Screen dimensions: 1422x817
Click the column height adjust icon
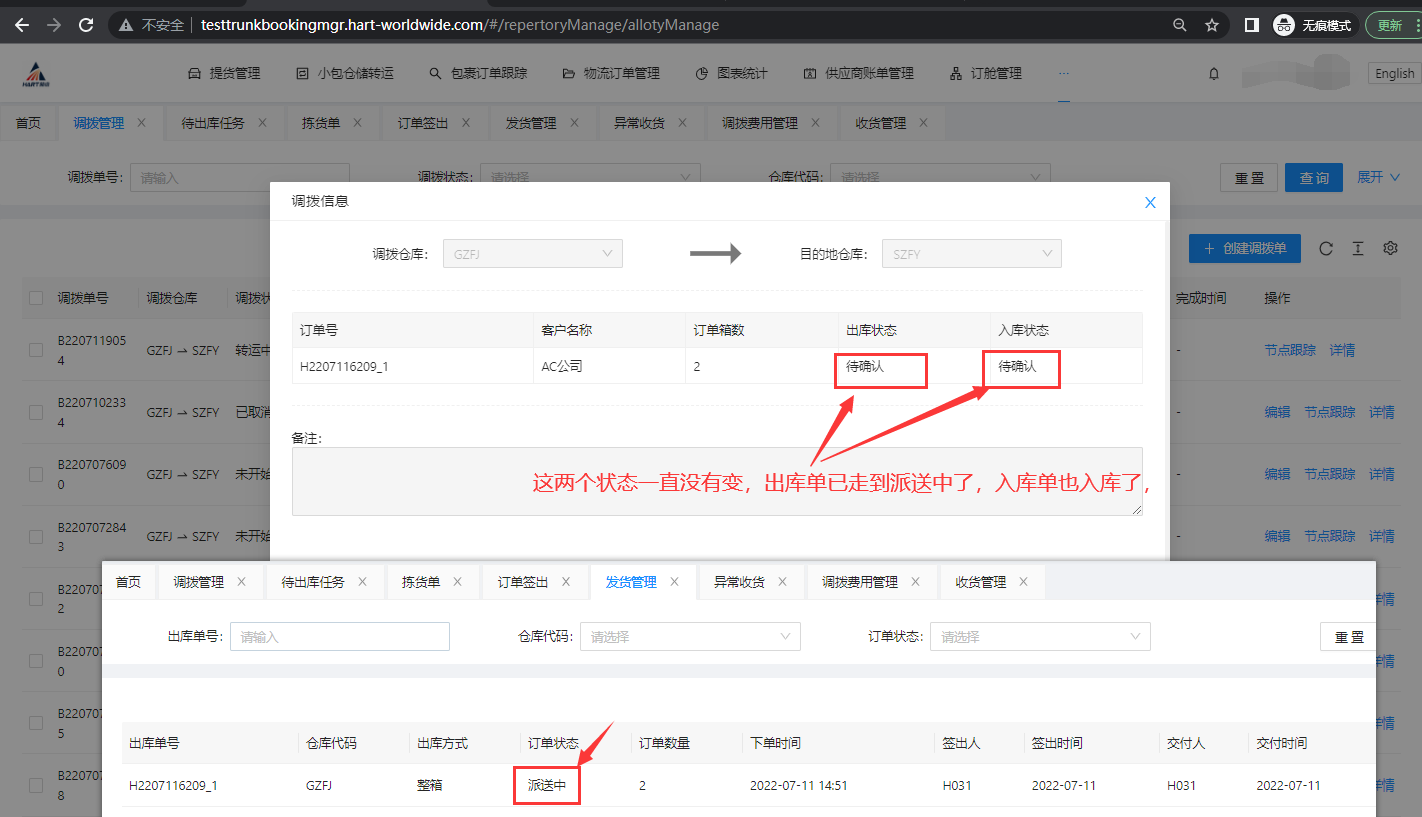(x=1358, y=248)
